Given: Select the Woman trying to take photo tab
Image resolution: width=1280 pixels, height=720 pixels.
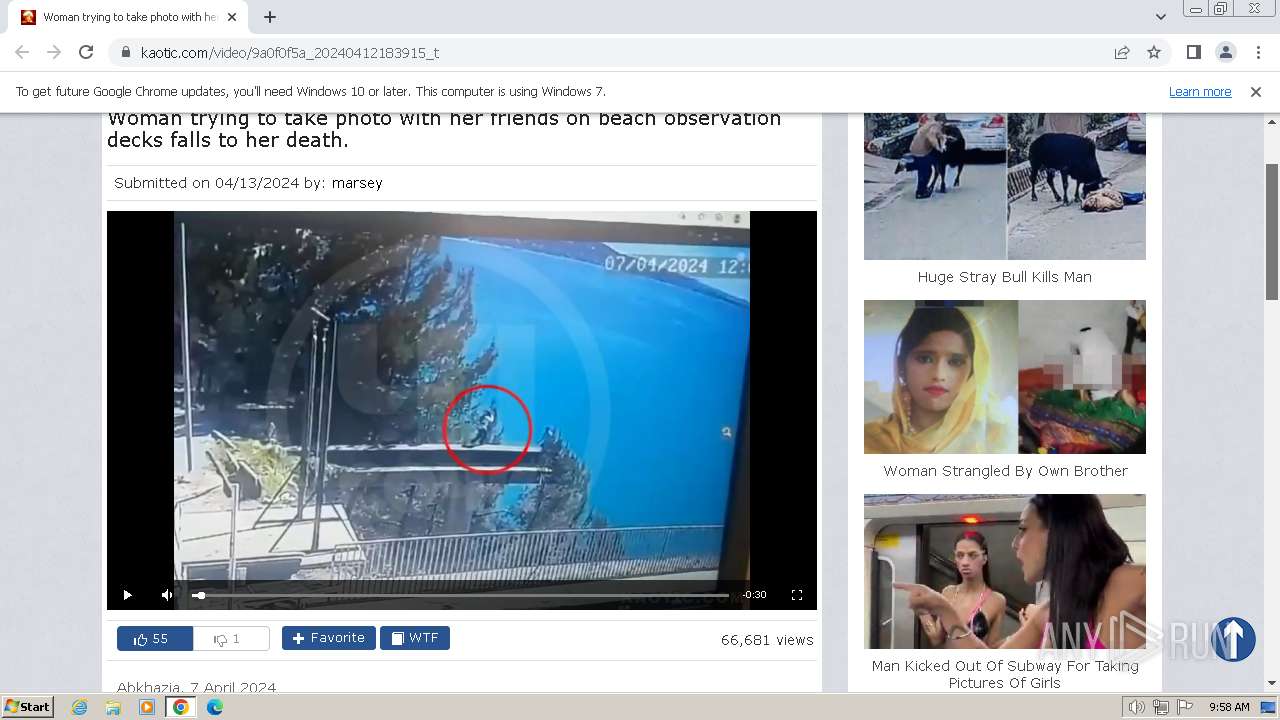Looking at the screenshot, I should 128,17.
